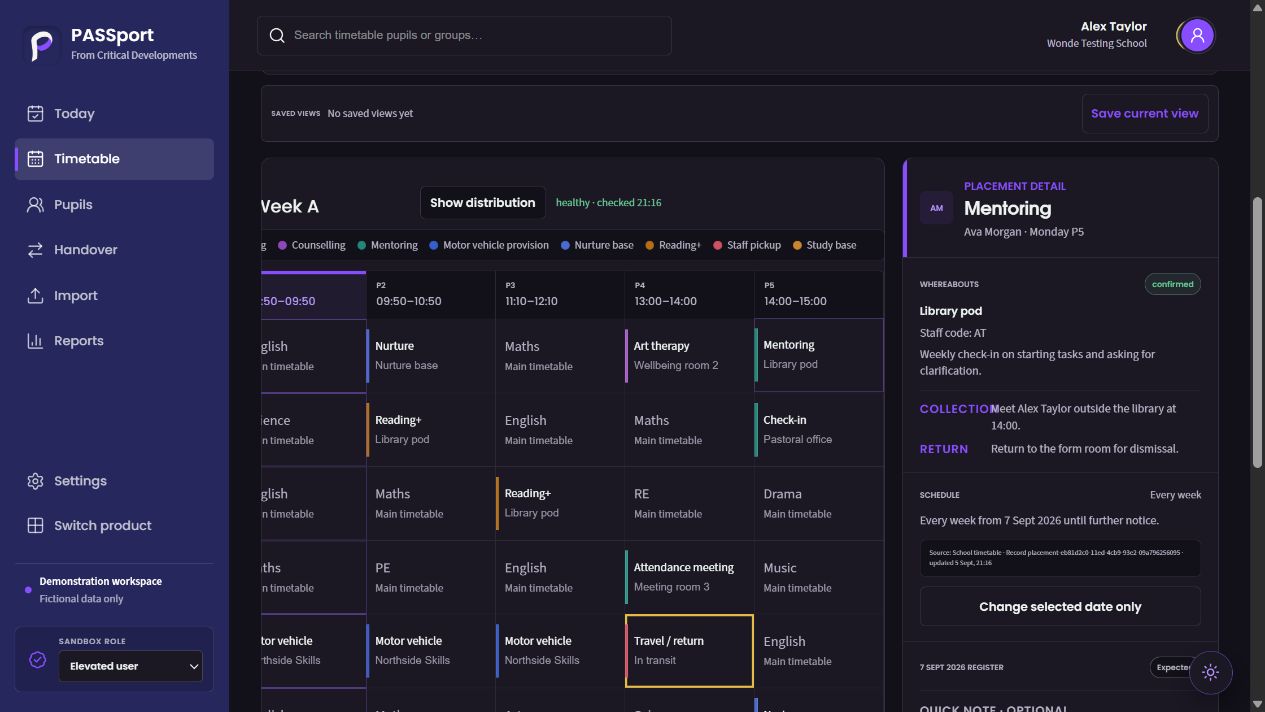Click the Drama Main timetable cell

point(819,503)
